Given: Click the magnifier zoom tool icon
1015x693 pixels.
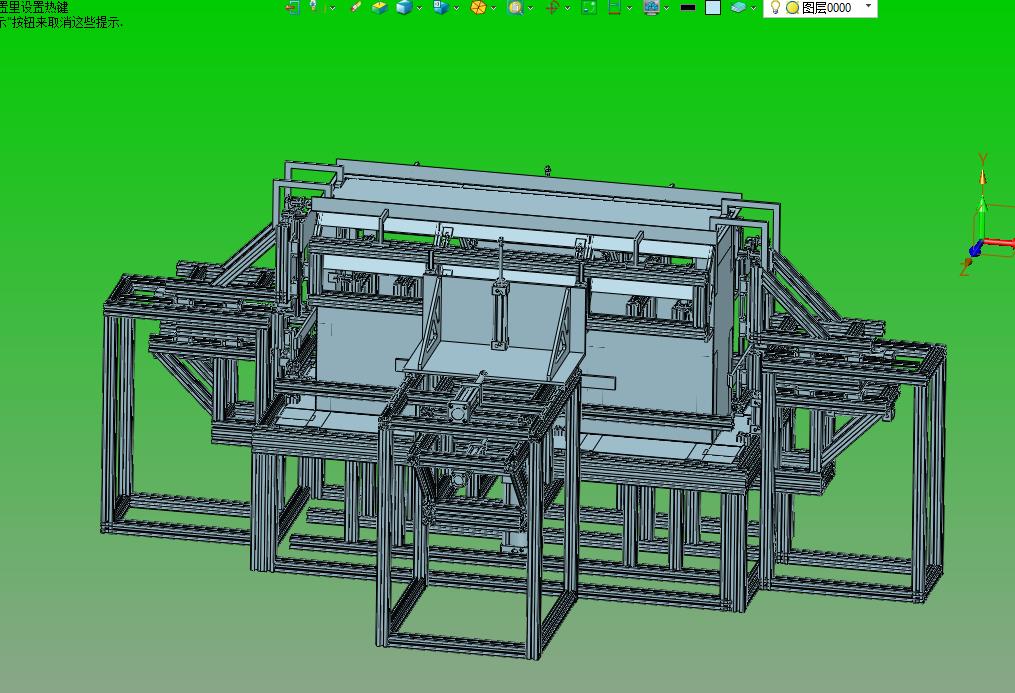Looking at the screenshot, I should 515,8.
